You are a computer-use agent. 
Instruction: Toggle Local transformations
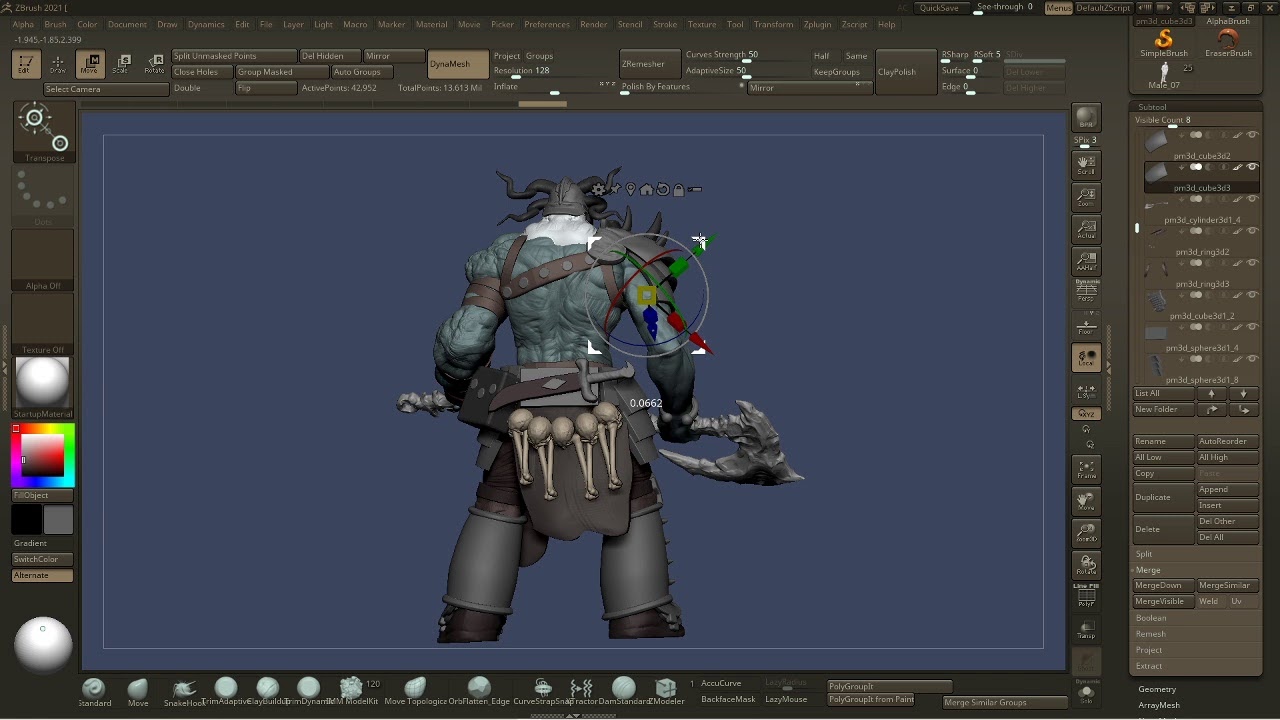click(1086, 358)
